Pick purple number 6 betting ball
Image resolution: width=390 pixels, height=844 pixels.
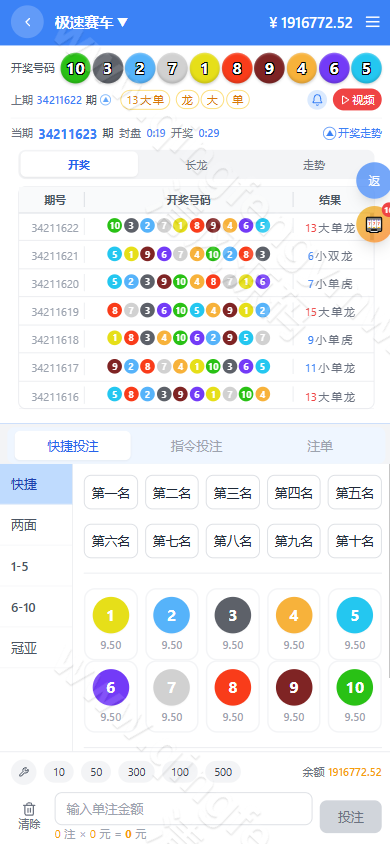pyautogui.click(x=111, y=687)
